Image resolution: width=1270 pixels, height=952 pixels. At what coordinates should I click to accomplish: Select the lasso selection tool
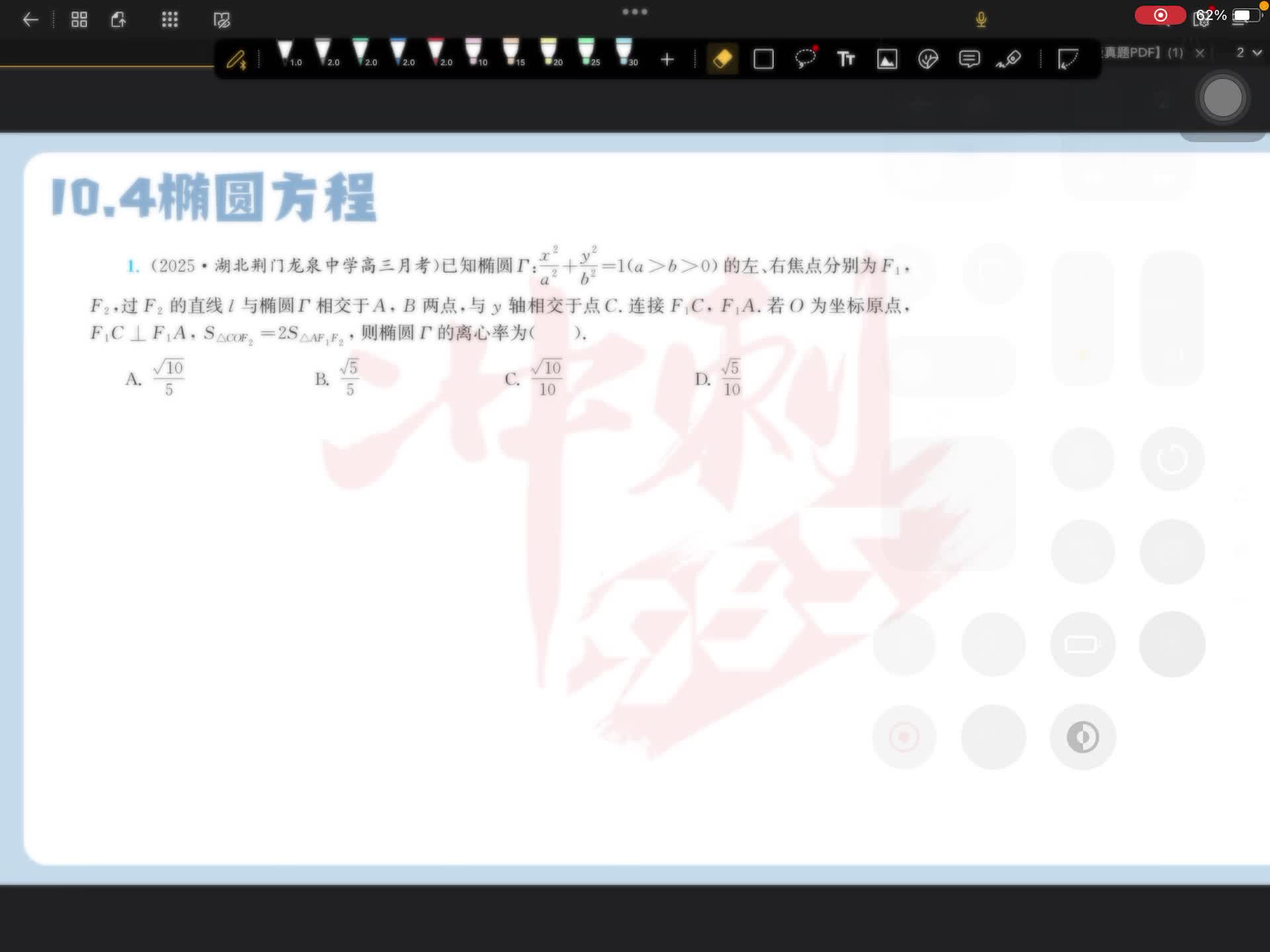(x=805, y=59)
